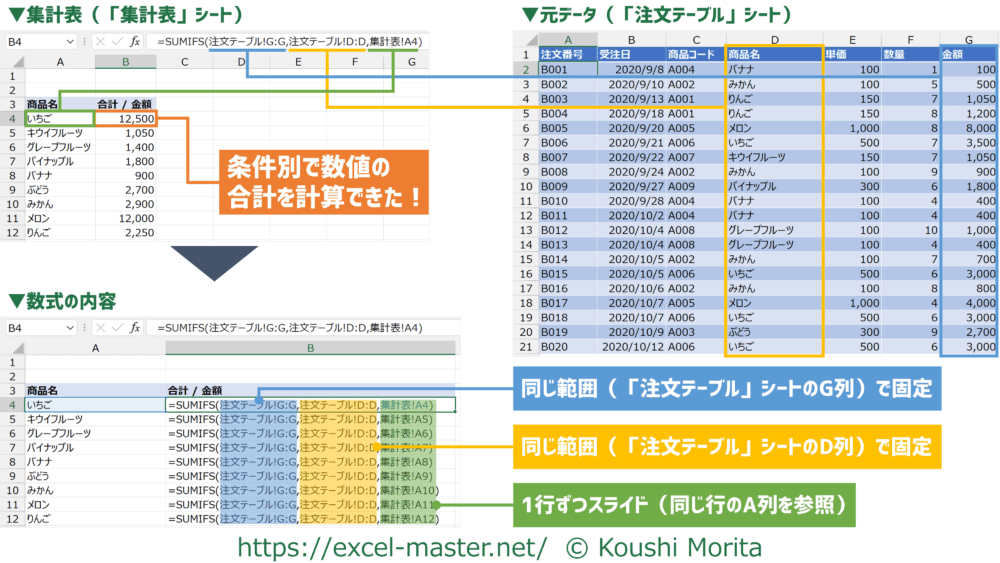Click the enter checkmark in lower formula bar
This screenshot has width=1000, height=563.
tap(116, 327)
